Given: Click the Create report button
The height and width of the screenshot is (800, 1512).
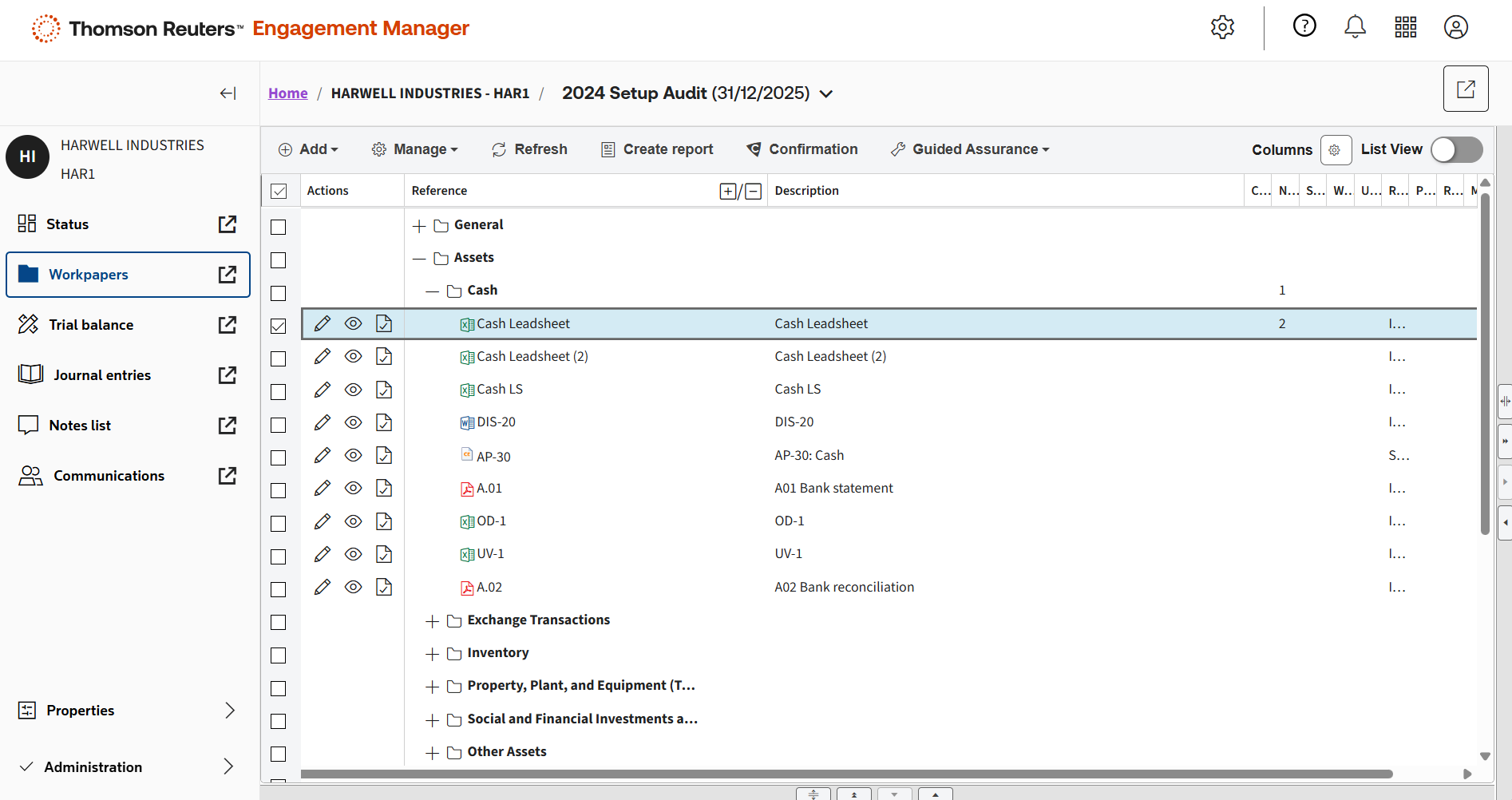Looking at the screenshot, I should tap(657, 149).
